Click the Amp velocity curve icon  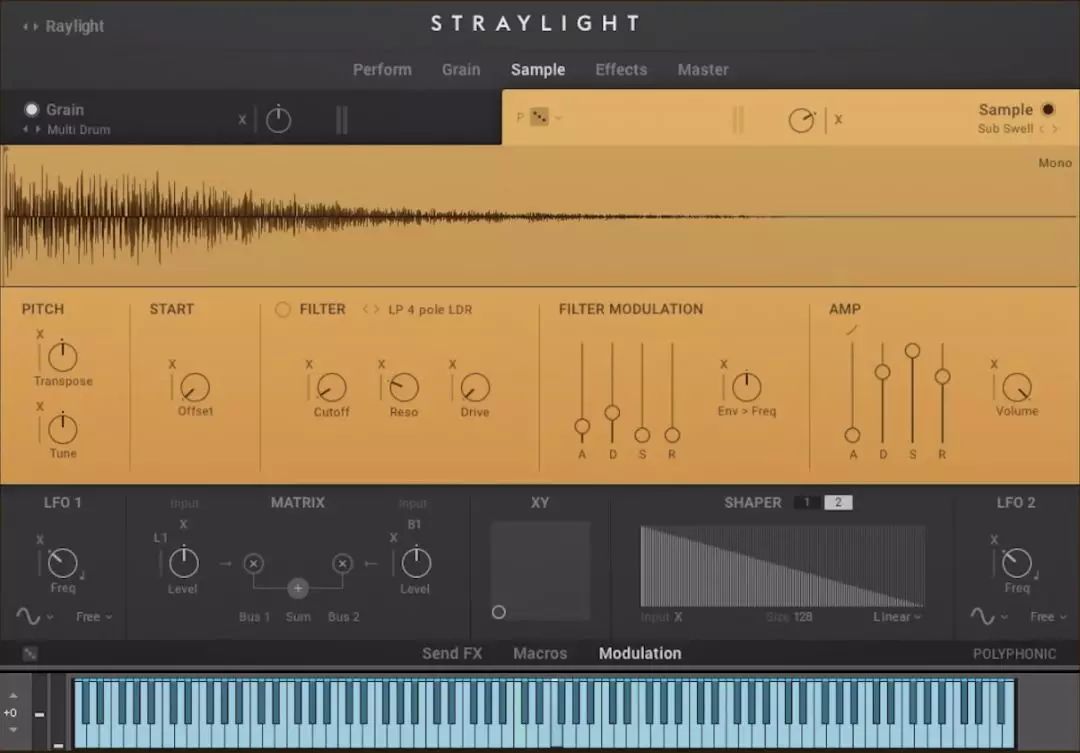click(x=852, y=331)
